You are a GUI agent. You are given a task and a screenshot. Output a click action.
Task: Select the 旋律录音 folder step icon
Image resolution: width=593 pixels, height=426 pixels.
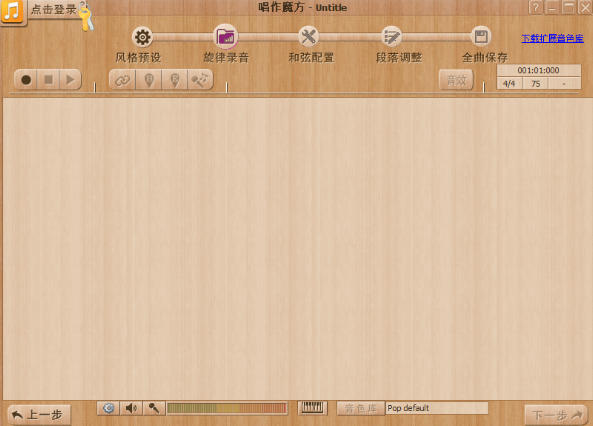225,37
